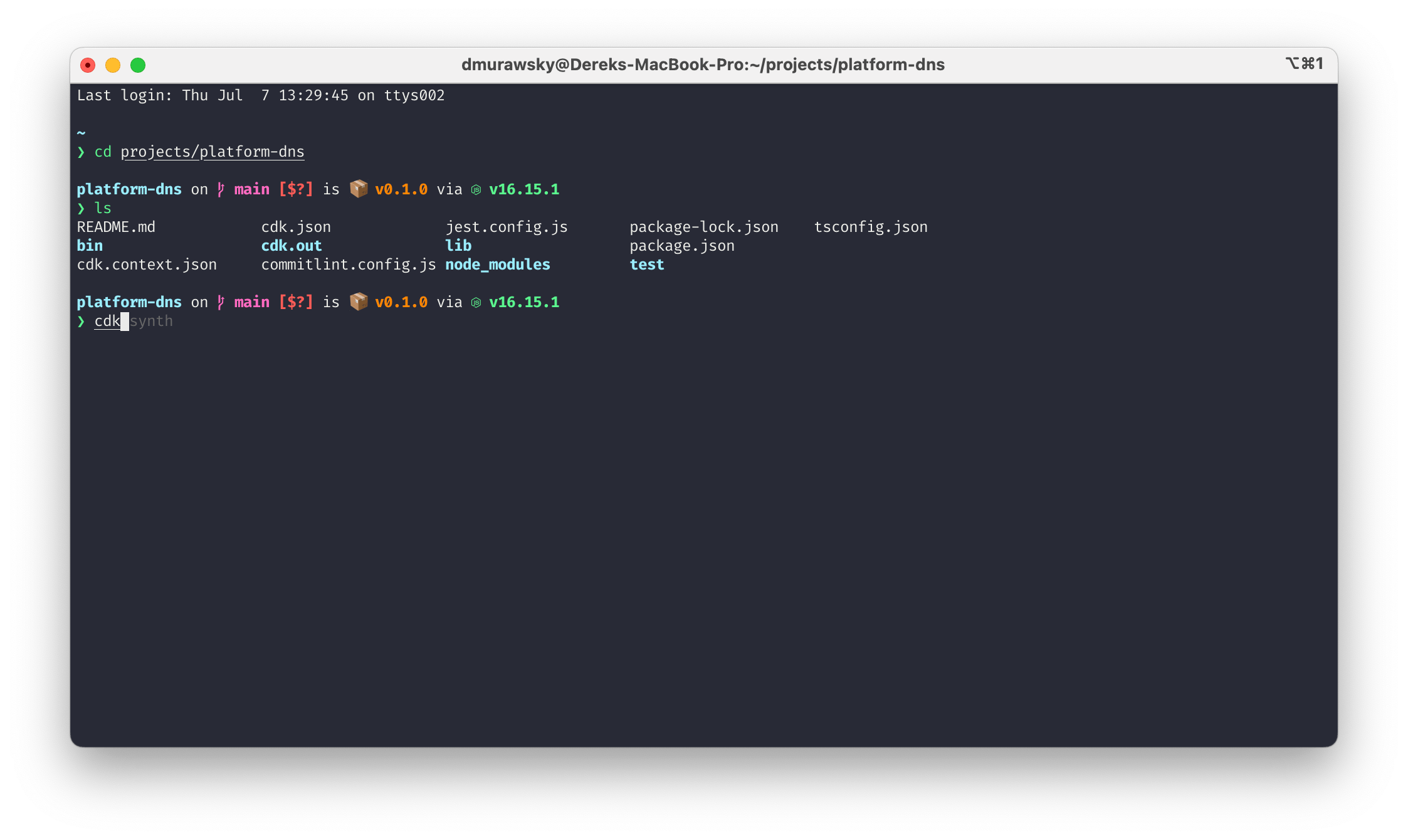Minimize via the yellow traffic light

click(x=113, y=65)
